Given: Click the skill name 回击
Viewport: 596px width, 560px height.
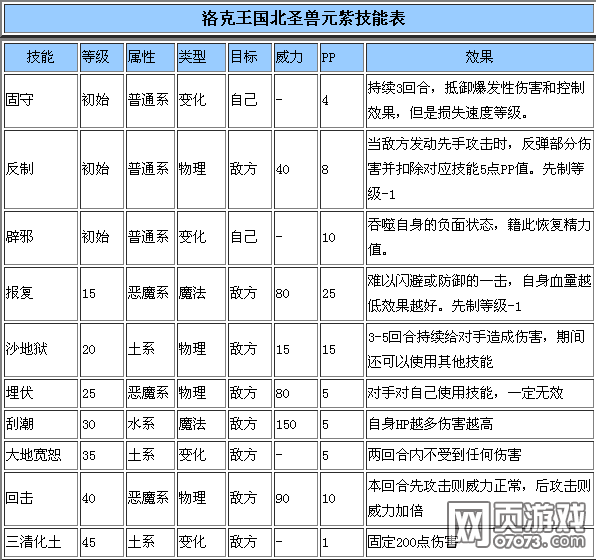Looking at the screenshot, I should pyautogui.click(x=19, y=498).
